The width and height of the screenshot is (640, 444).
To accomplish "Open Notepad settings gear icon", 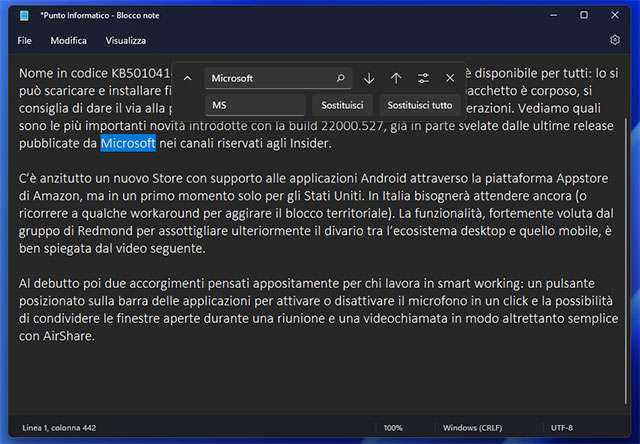I will 615,40.
